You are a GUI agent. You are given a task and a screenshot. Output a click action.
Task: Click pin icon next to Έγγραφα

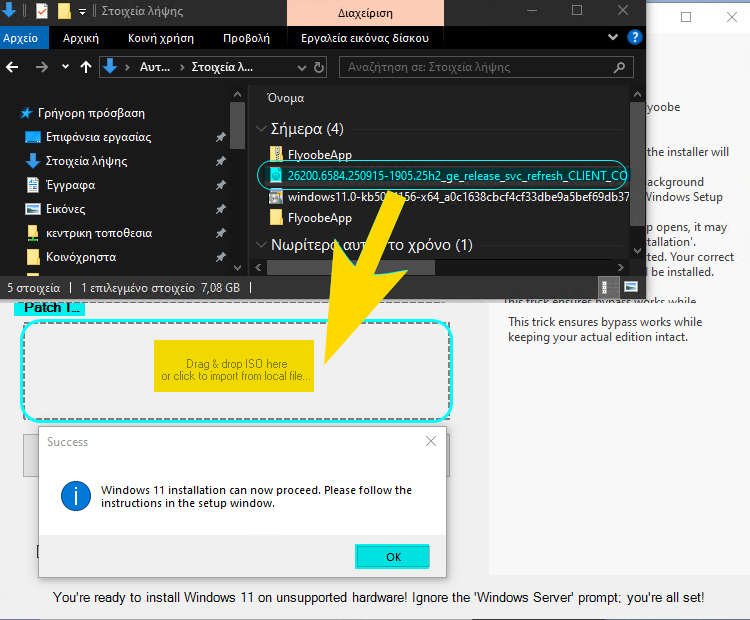221,185
